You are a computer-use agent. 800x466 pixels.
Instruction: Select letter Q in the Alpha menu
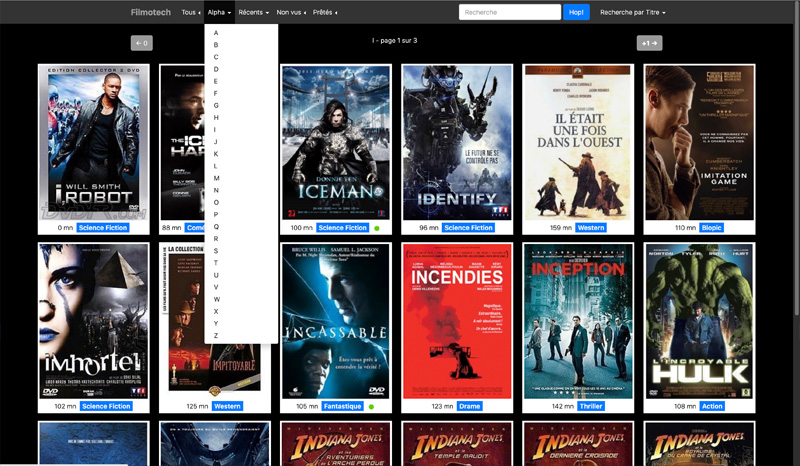241,227
